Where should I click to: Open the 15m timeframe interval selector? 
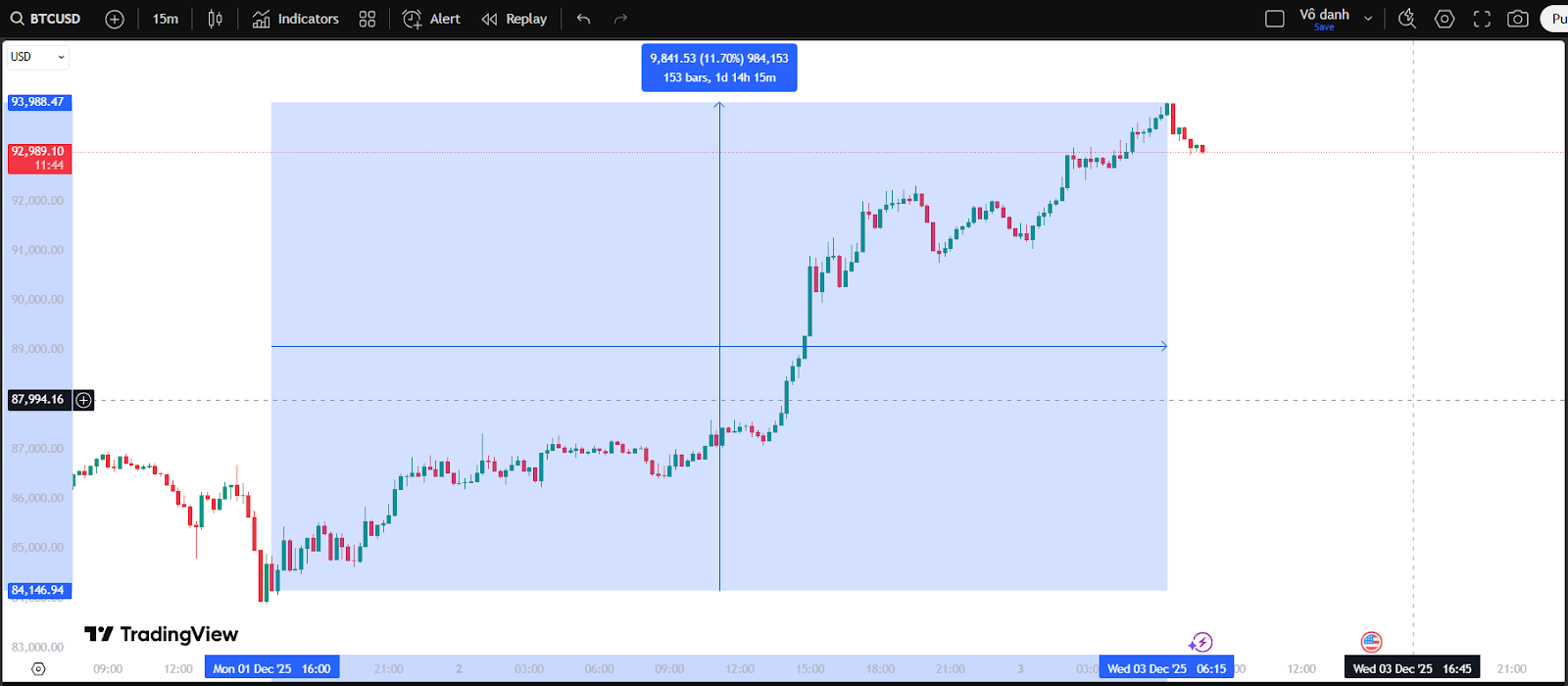[166, 19]
